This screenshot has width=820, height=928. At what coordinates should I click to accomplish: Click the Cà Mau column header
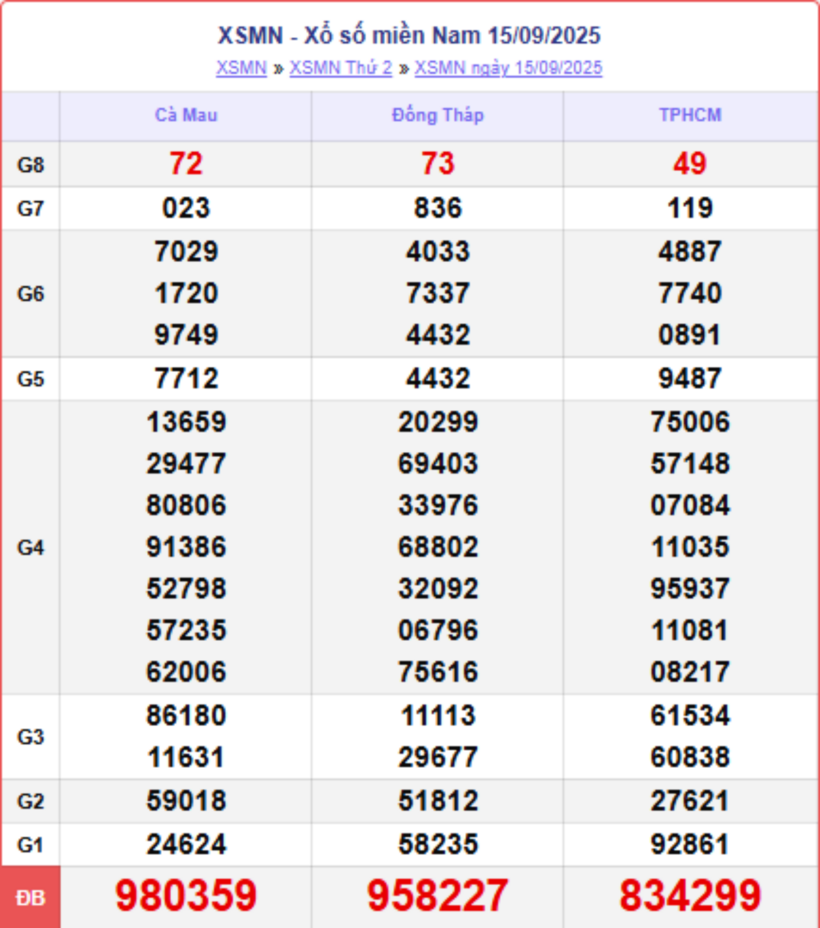pos(186,115)
